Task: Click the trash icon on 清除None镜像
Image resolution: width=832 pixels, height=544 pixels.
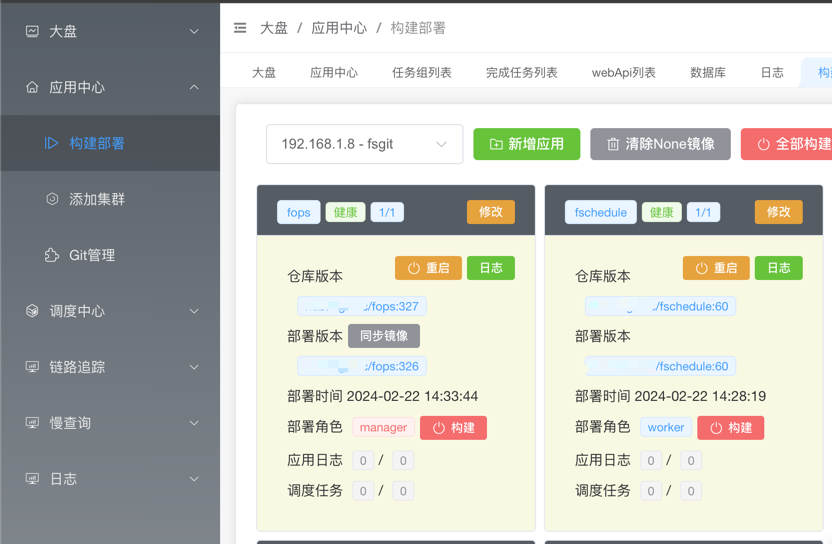Action: click(613, 144)
